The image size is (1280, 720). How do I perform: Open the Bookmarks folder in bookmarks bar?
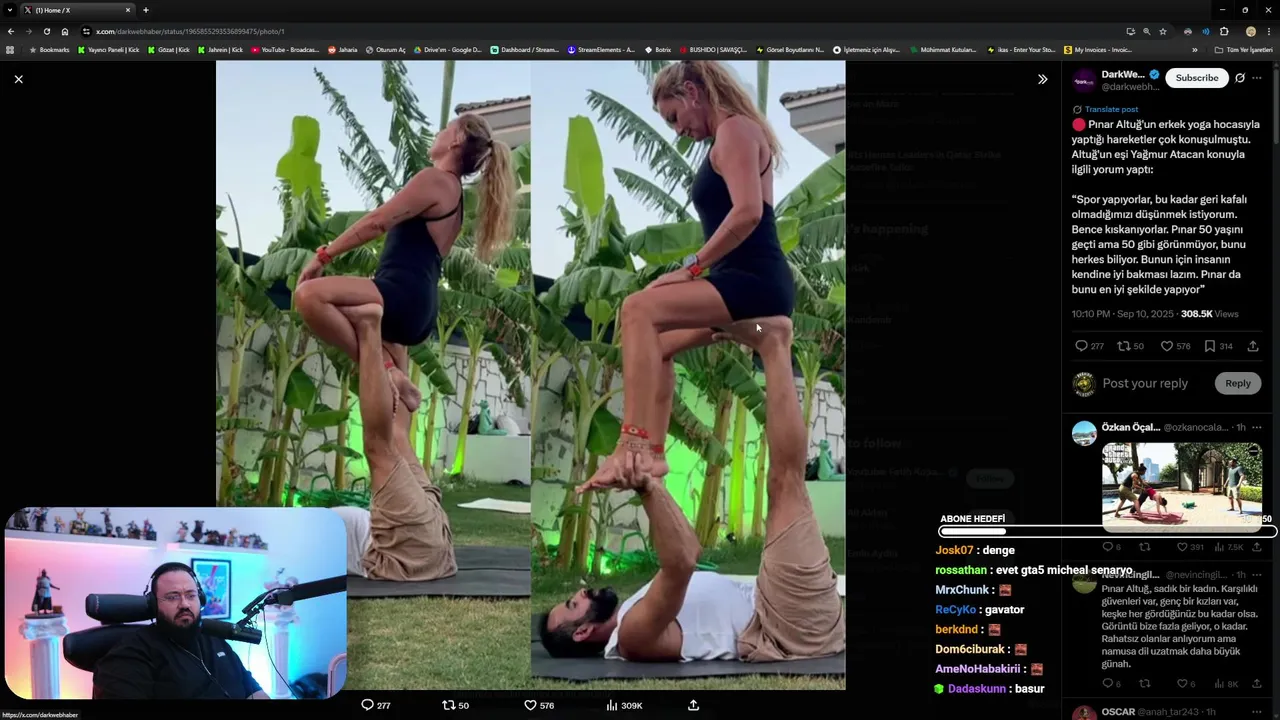click(x=50, y=49)
